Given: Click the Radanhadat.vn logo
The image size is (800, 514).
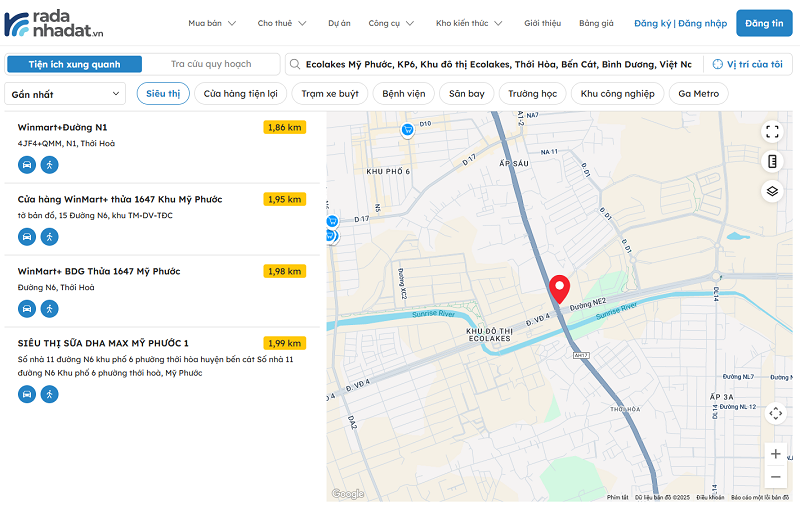Looking at the screenshot, I should click(x=55, y=23).
